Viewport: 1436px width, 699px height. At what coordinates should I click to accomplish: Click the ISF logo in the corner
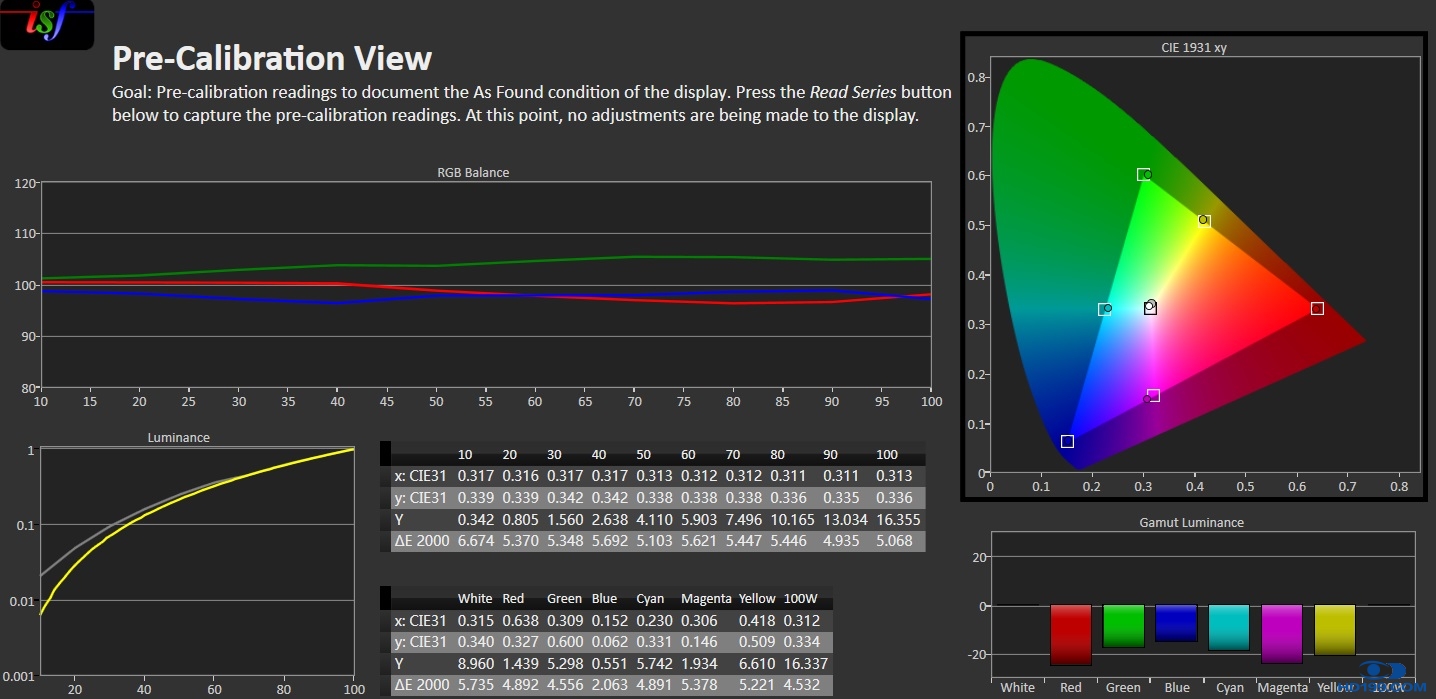tap(47, 24)
